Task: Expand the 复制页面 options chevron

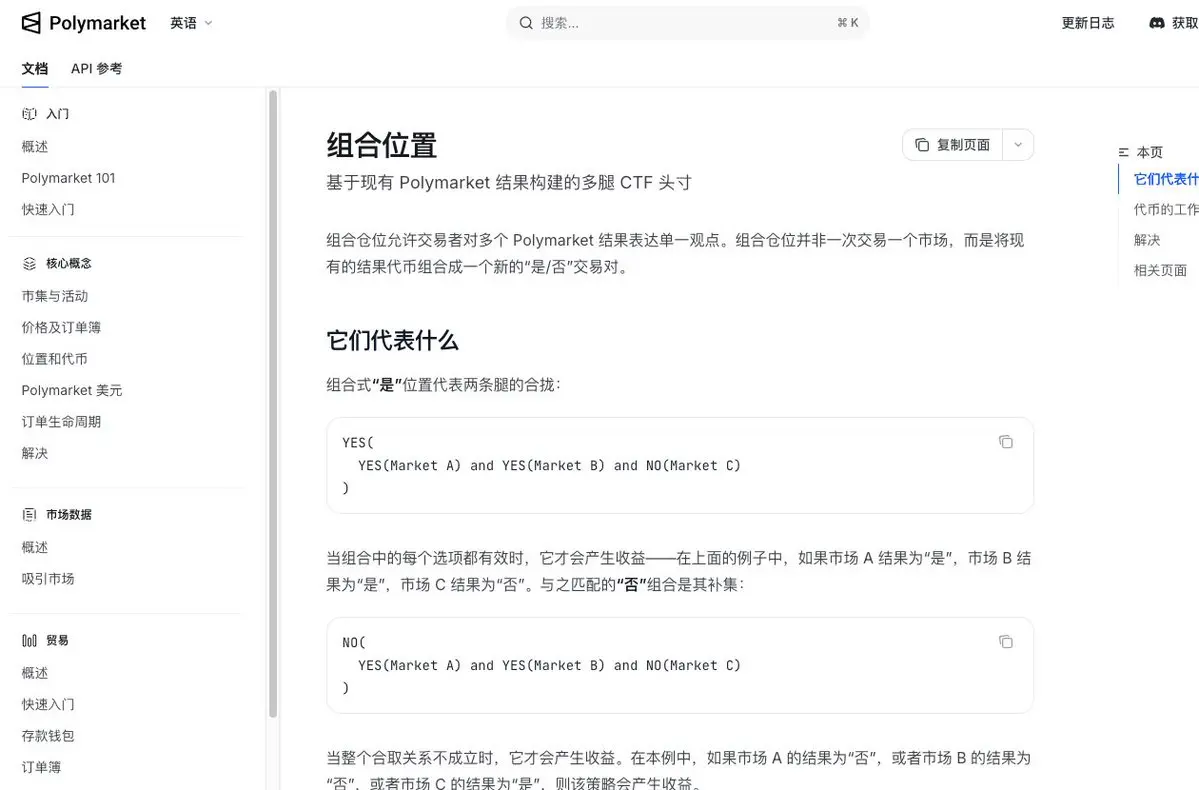Action: point(1018,145)
